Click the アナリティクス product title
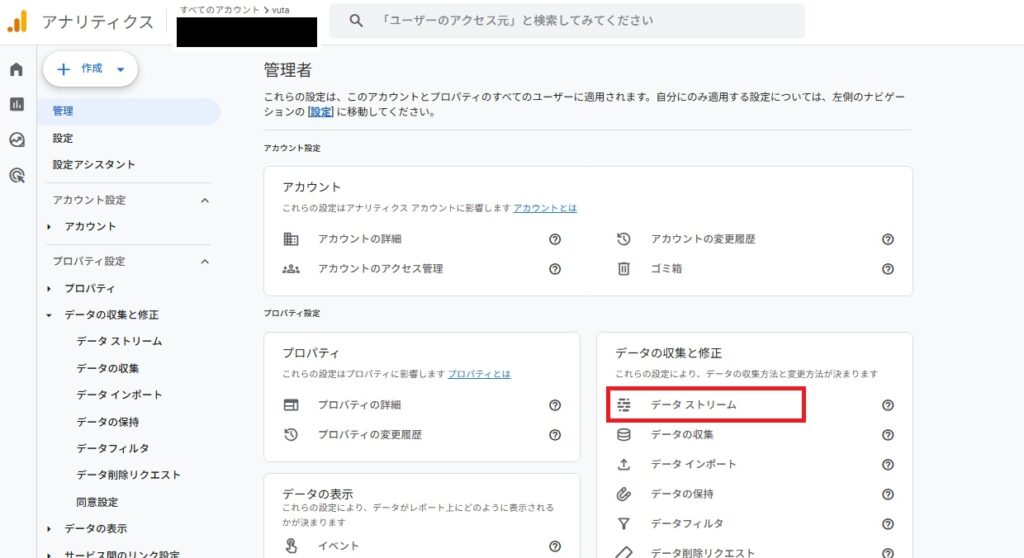Image resolution: width=1024 pixels, height=558 pixels. pos(98,22)
